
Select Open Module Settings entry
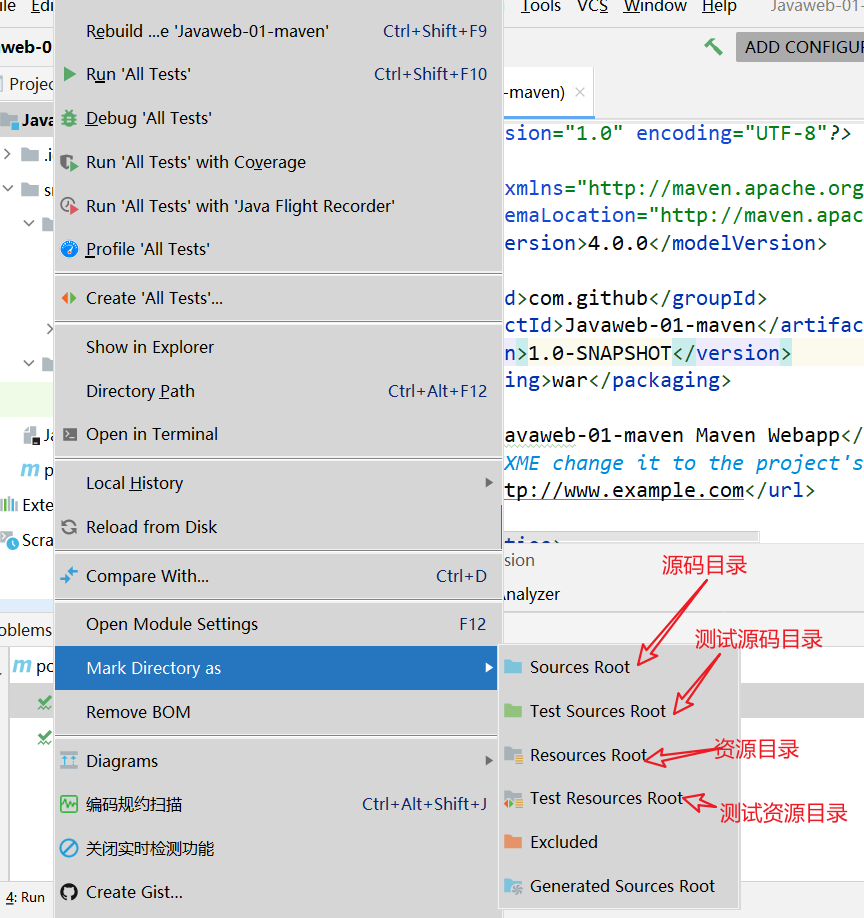point(172,624)
